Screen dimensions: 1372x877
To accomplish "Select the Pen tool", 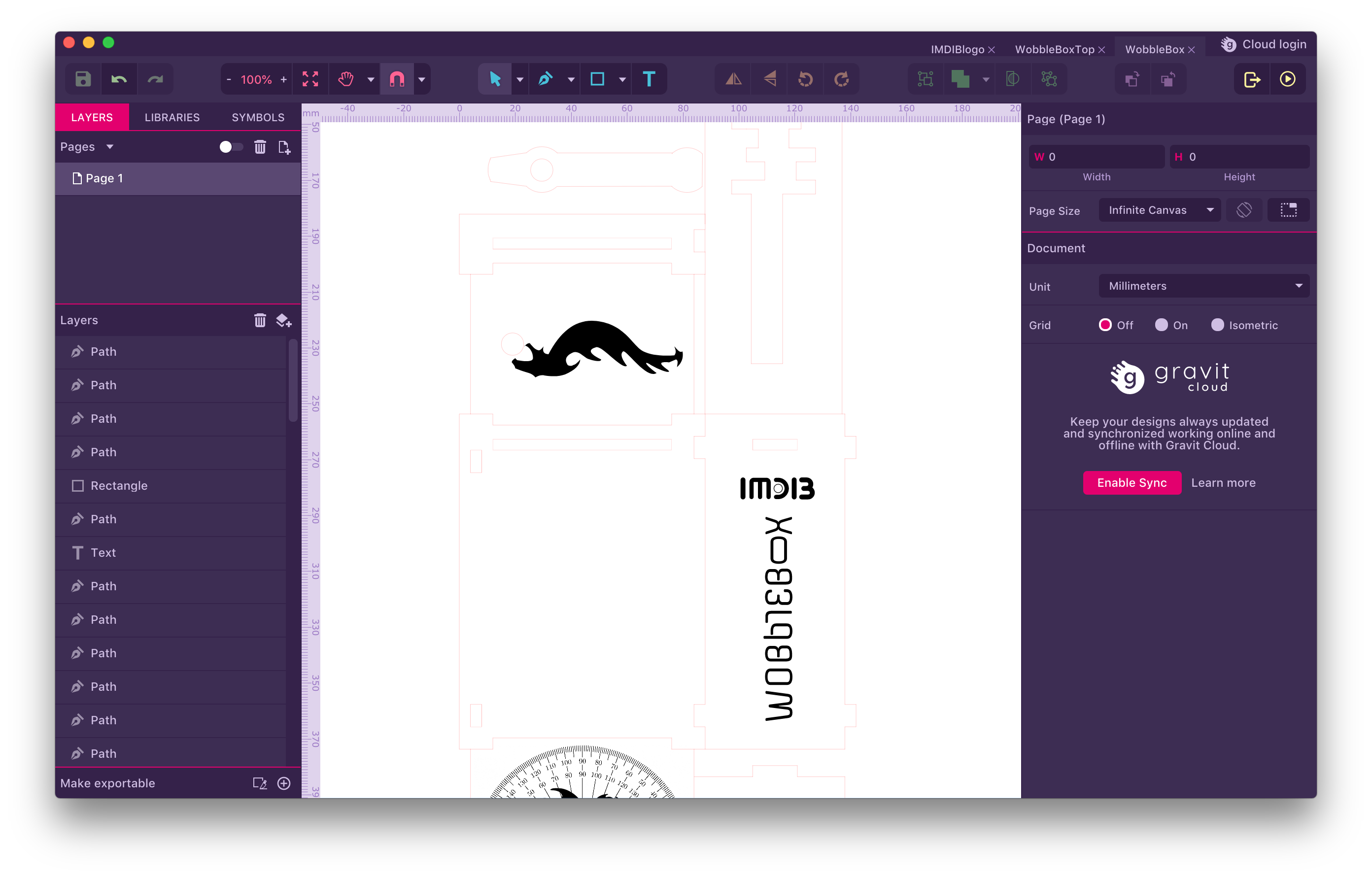I will [x=545, y=79].
